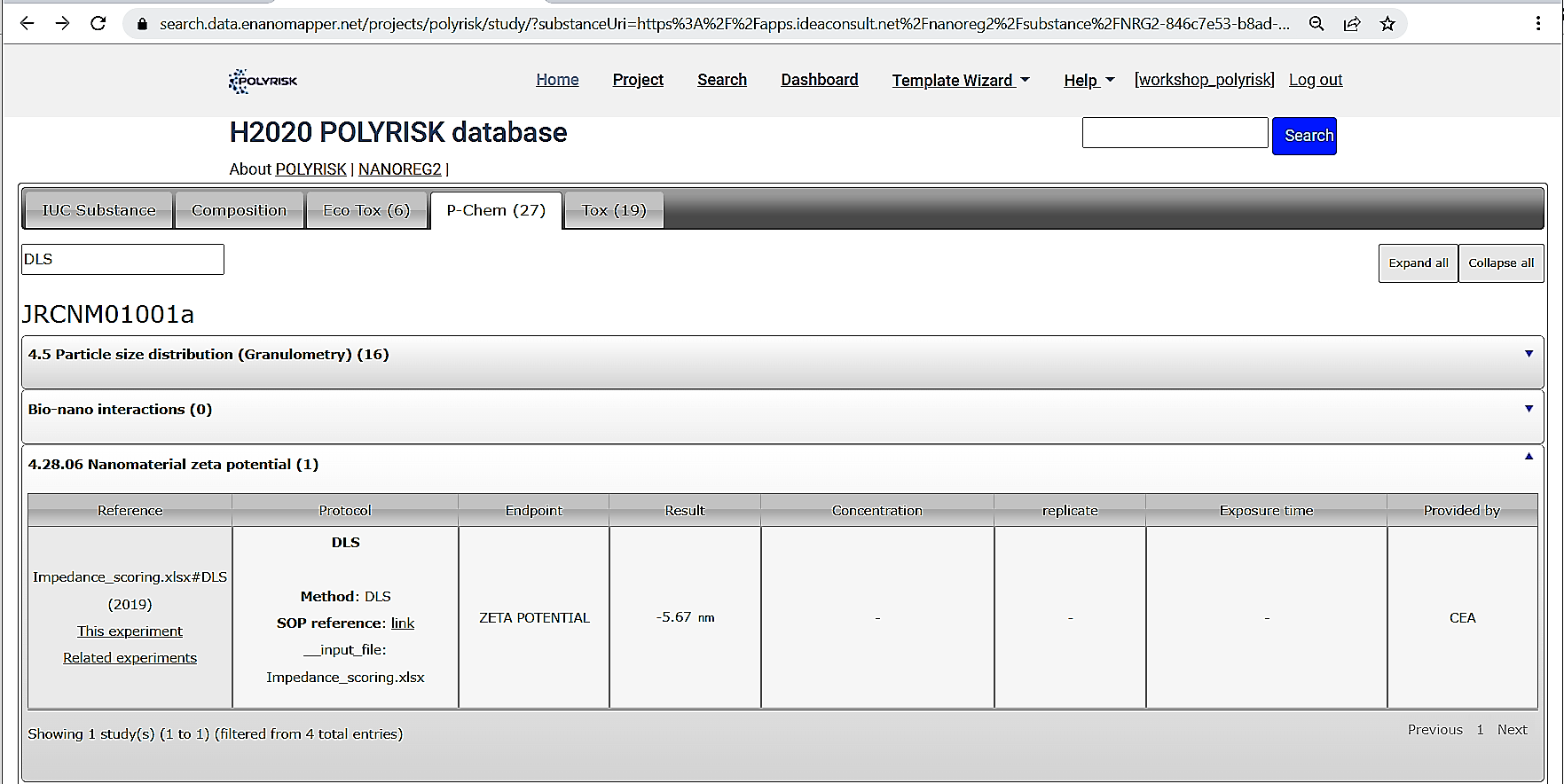The image size is (1564, 784).
Task: Click the blue Search button
Action: tap(1304, 136)
